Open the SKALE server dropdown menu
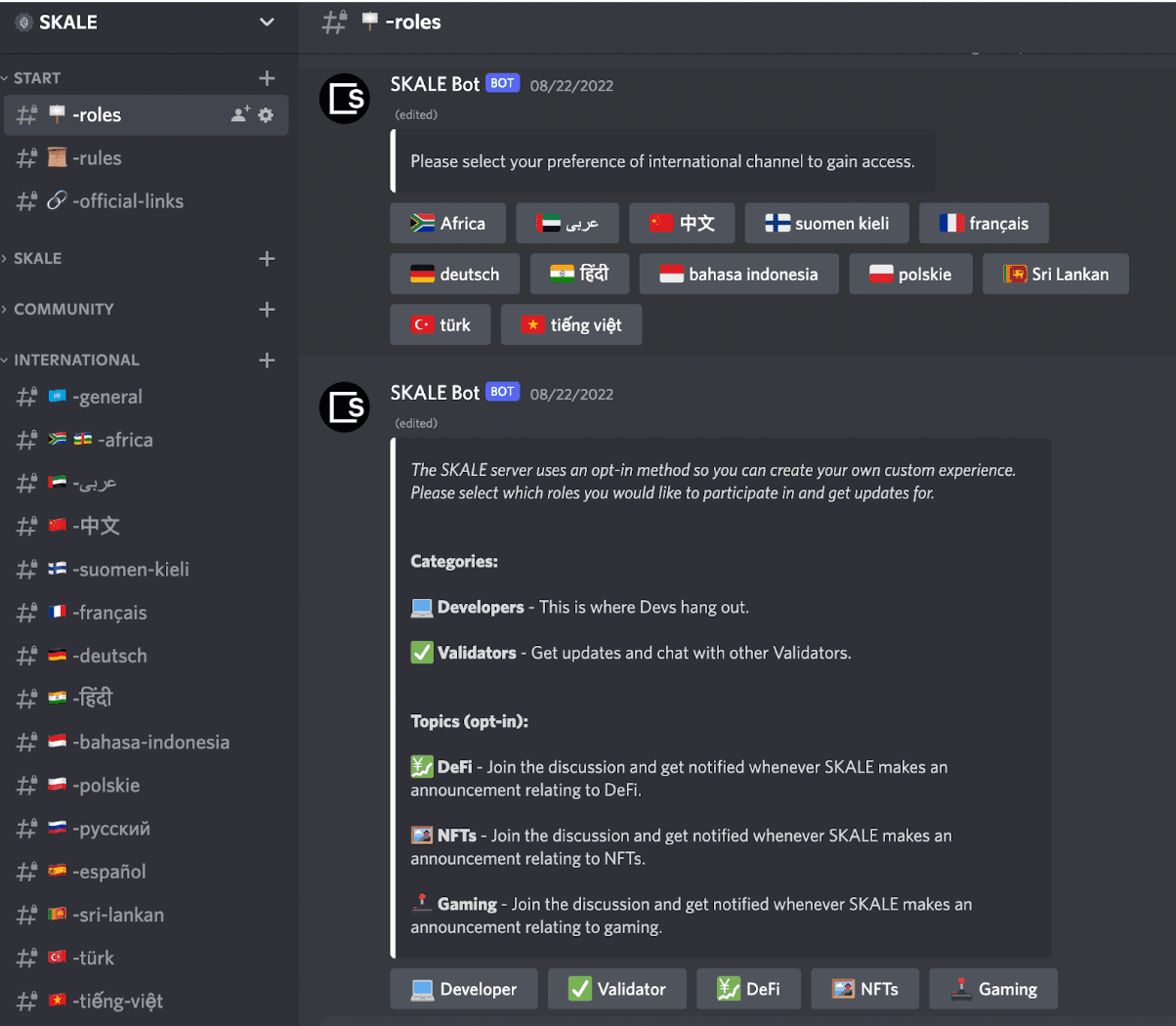Screen dimensions: 1176x1026 click(x=267, y=21)
